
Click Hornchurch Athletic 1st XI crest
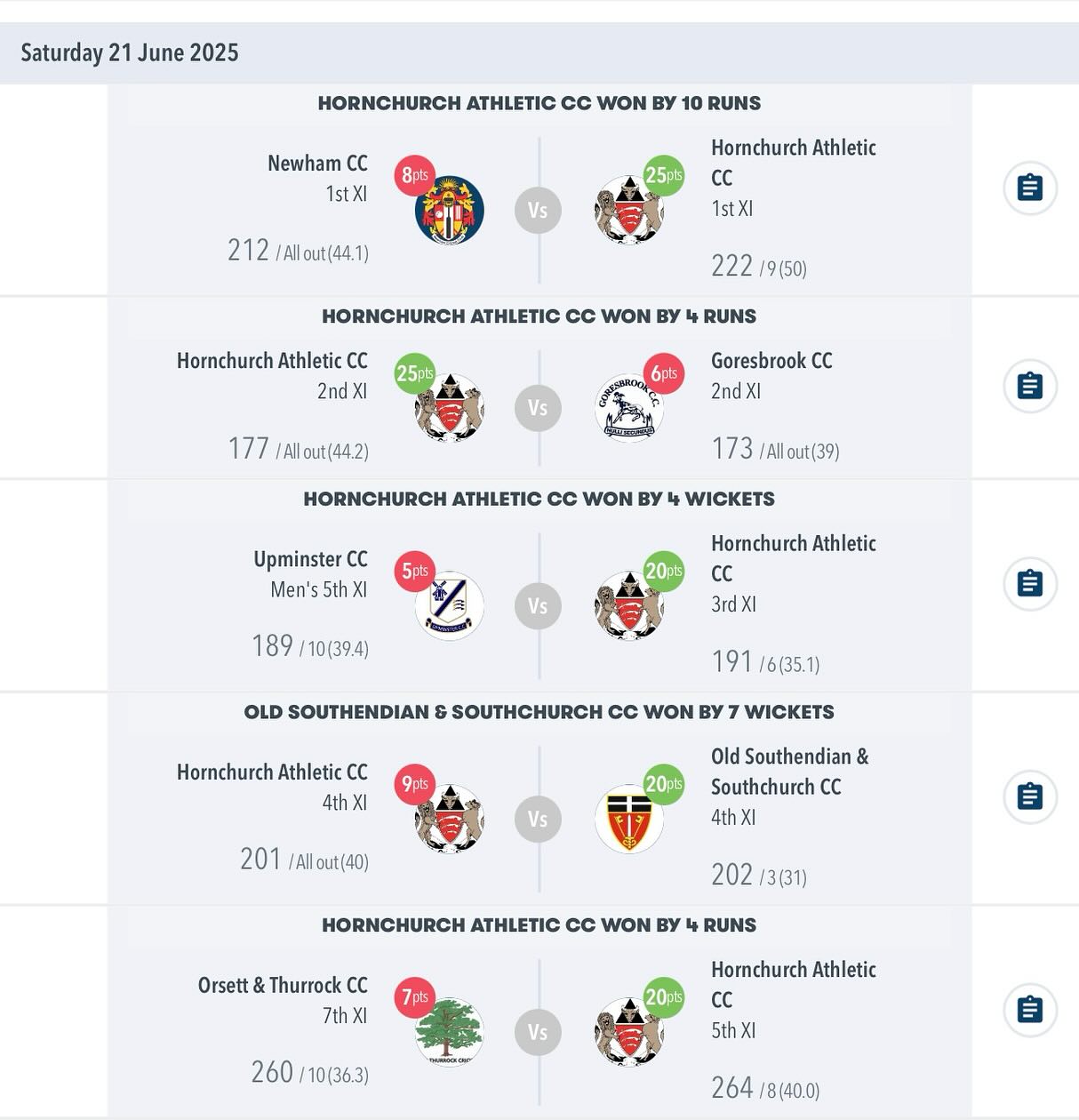coord(628,211)
